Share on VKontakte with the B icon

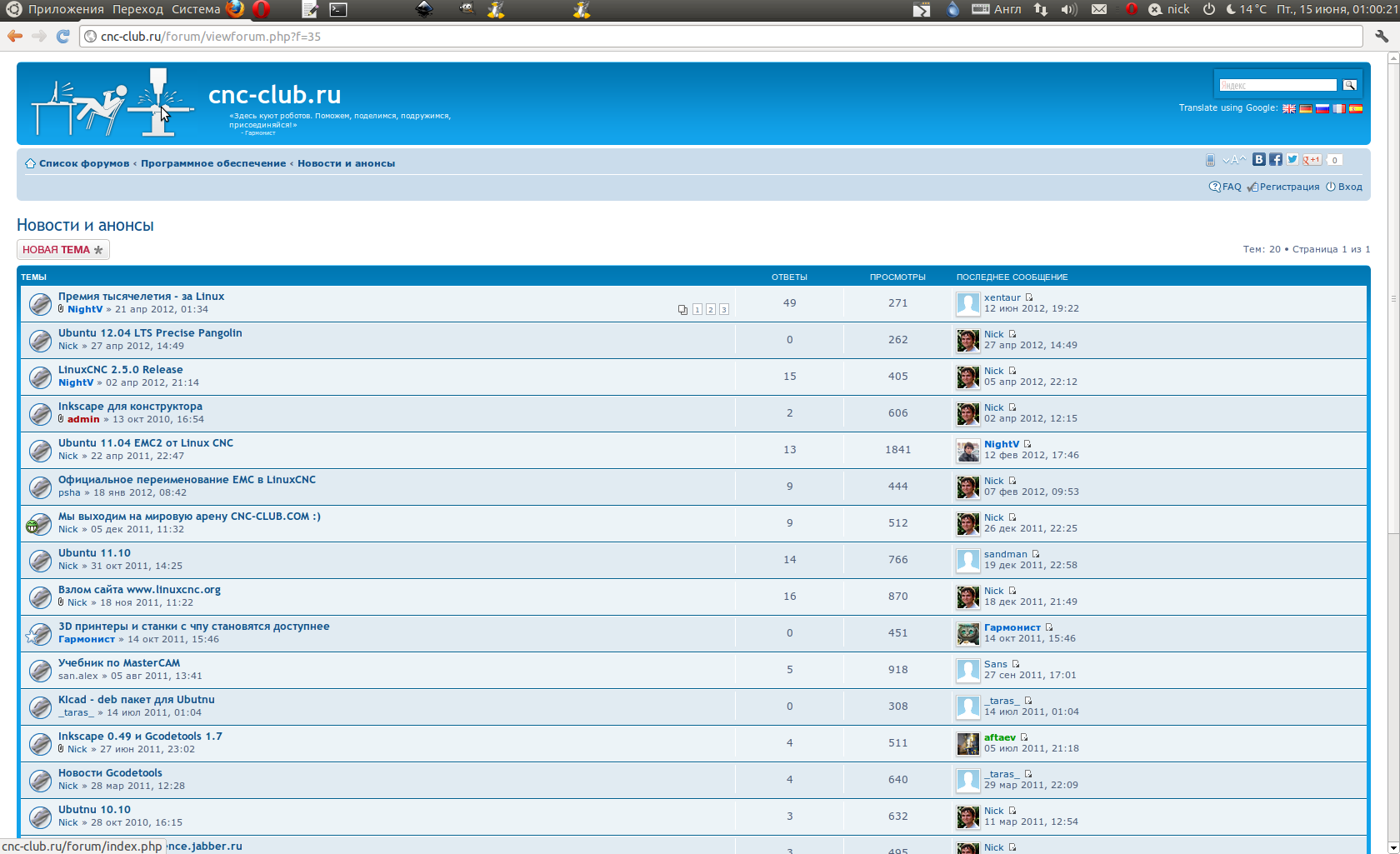(x=1259, y=159)
